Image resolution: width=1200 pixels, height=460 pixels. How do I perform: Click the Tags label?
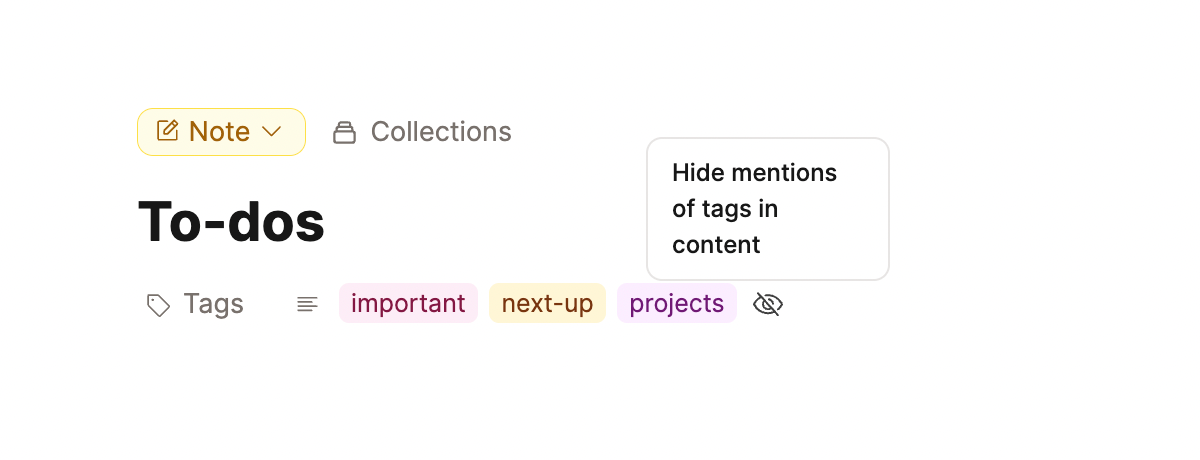pos(213,304)
